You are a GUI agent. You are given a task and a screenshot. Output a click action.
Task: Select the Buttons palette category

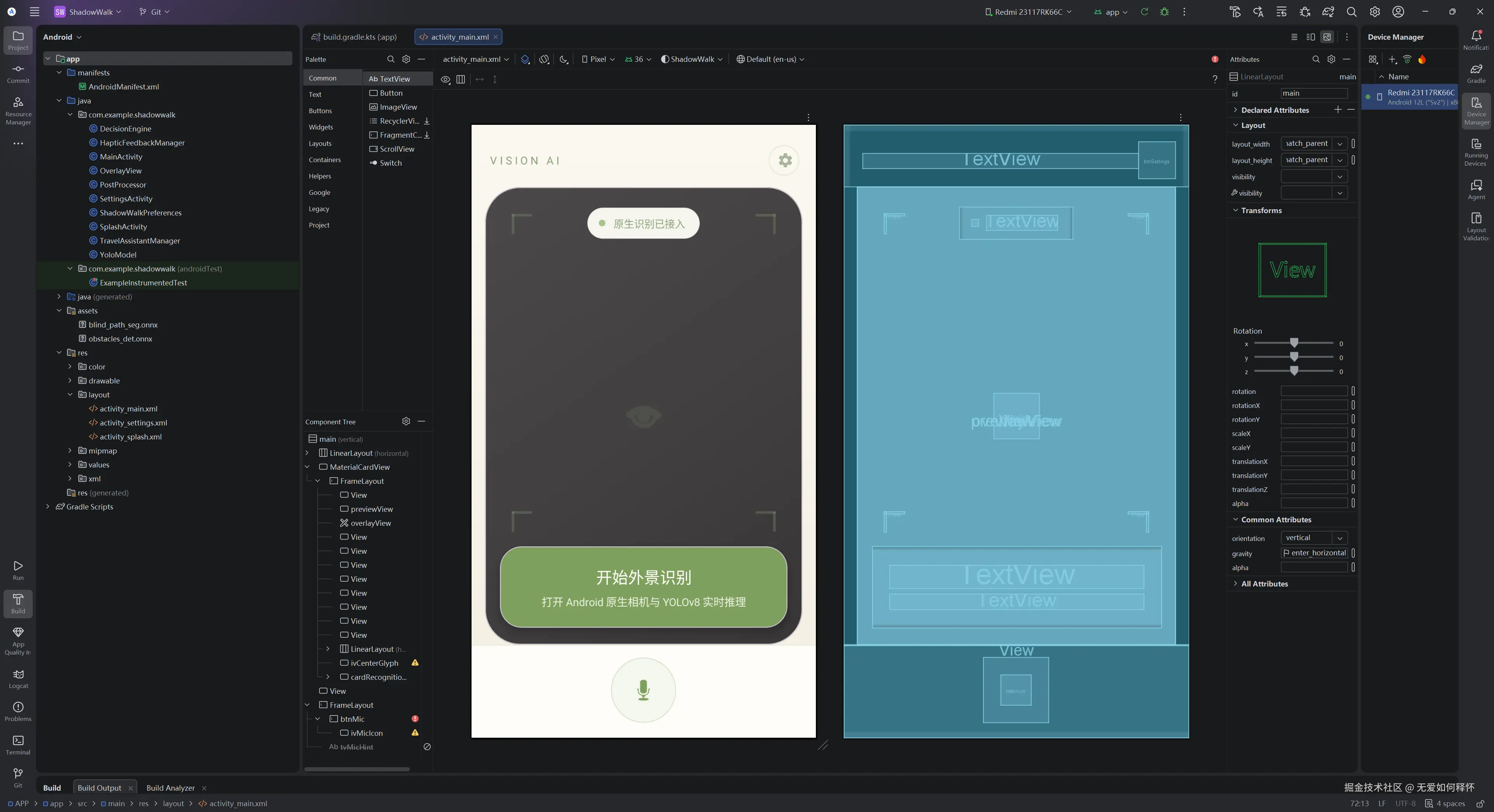coord(320,111)
